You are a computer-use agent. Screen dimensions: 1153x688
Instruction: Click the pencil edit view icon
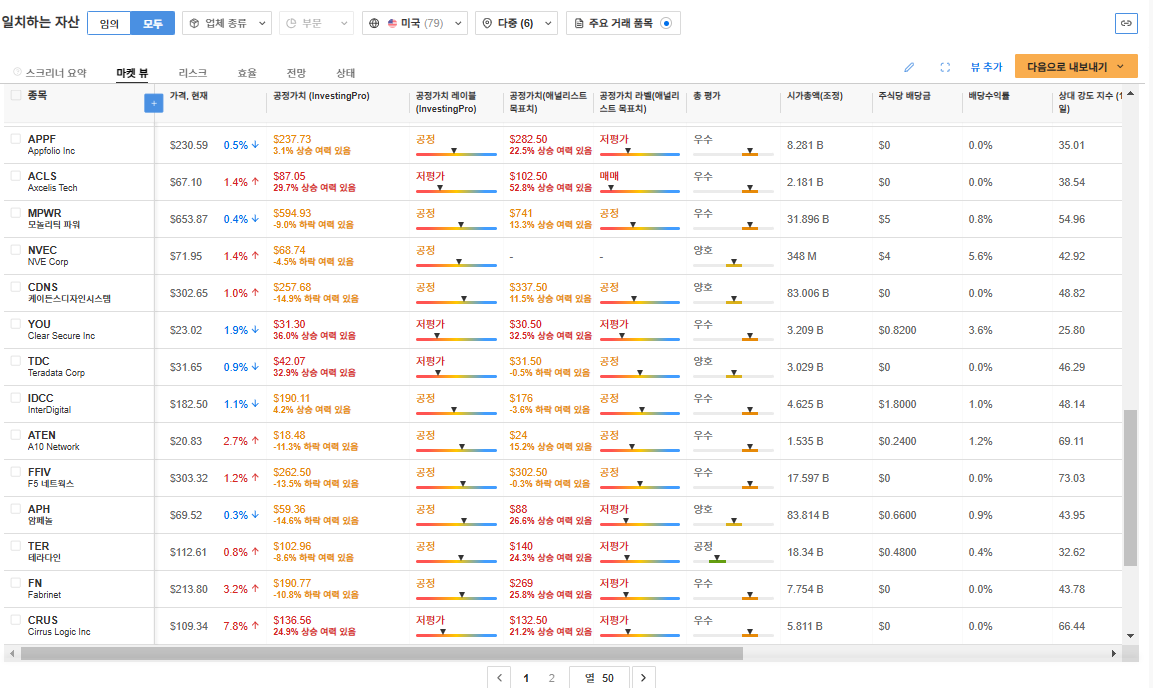[x=909, y=67]
